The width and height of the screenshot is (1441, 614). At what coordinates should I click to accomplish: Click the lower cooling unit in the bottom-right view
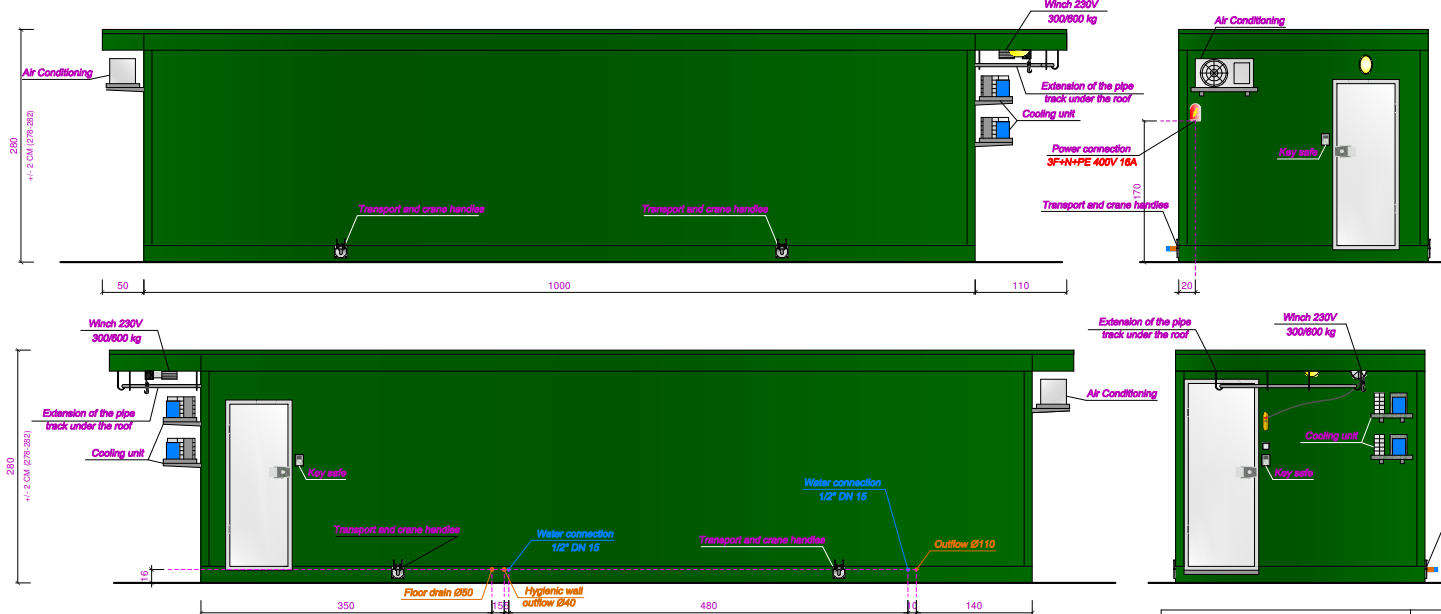pyautogui.click(x=1392, y=444)
